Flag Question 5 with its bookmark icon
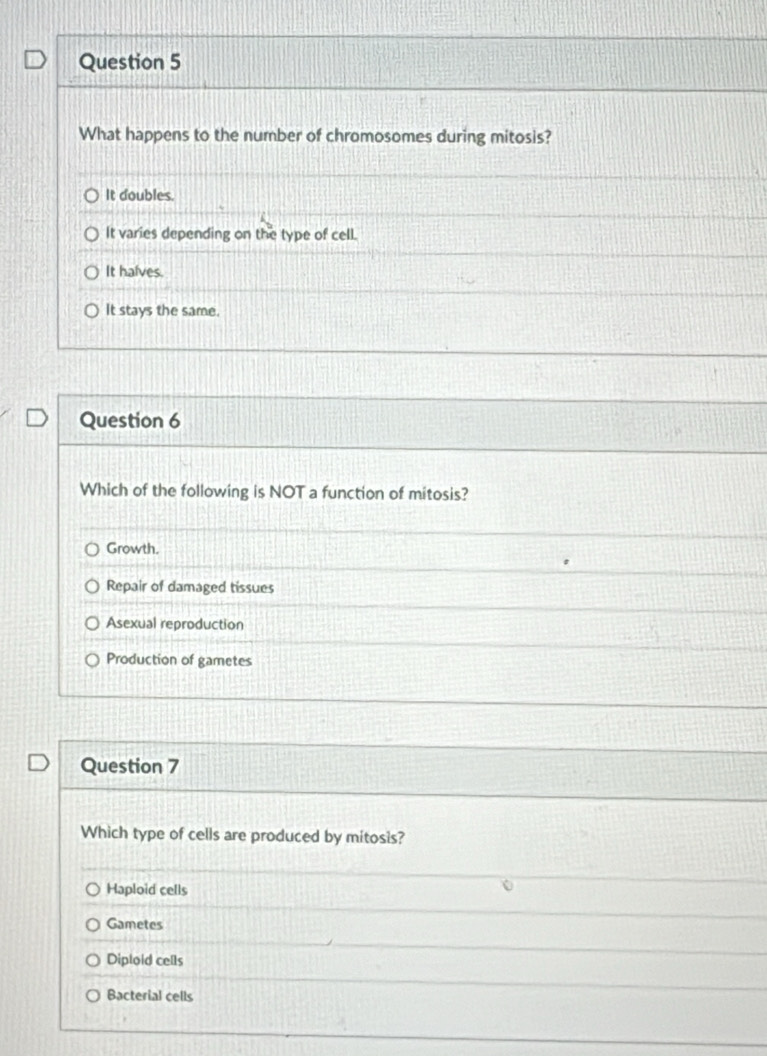The height and width of the screenshot is (1056, 767). point(35,62)
